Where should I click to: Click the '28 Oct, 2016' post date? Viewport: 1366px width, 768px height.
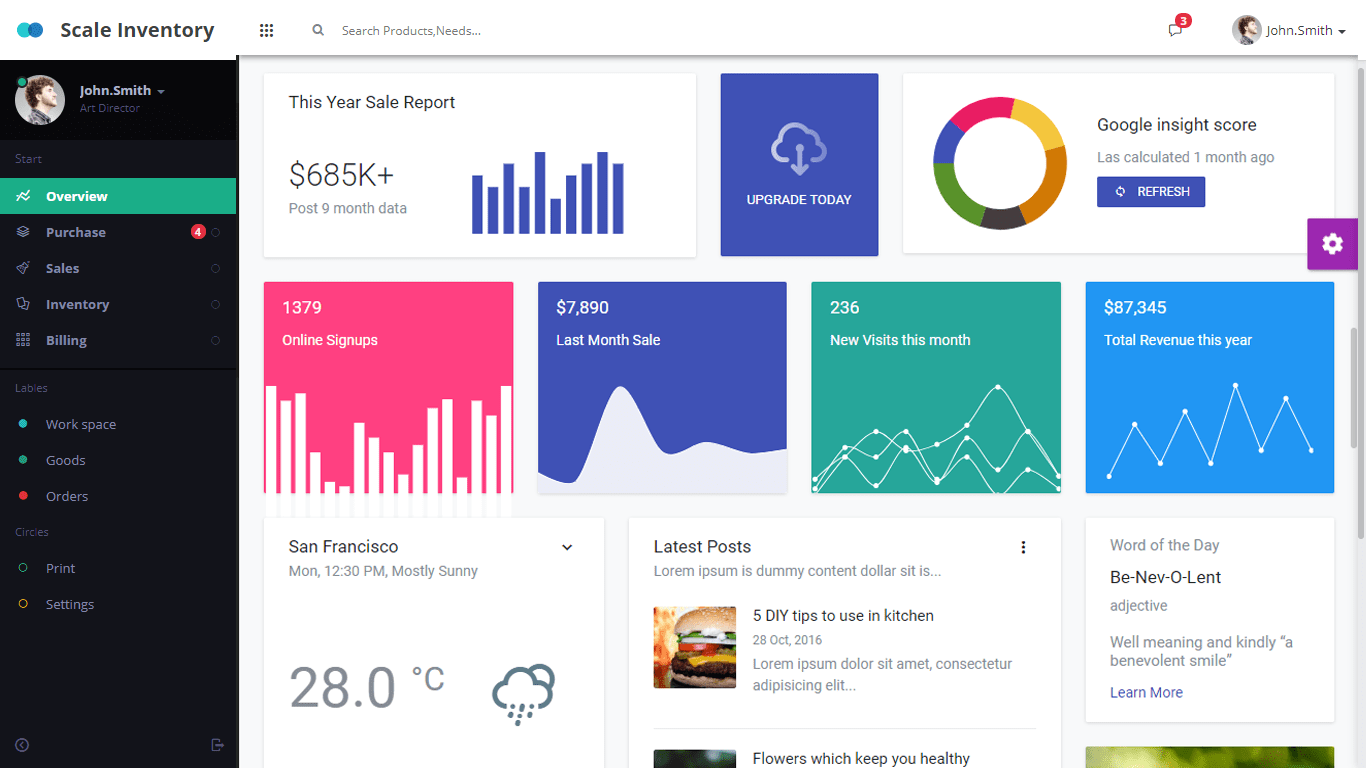787,640
